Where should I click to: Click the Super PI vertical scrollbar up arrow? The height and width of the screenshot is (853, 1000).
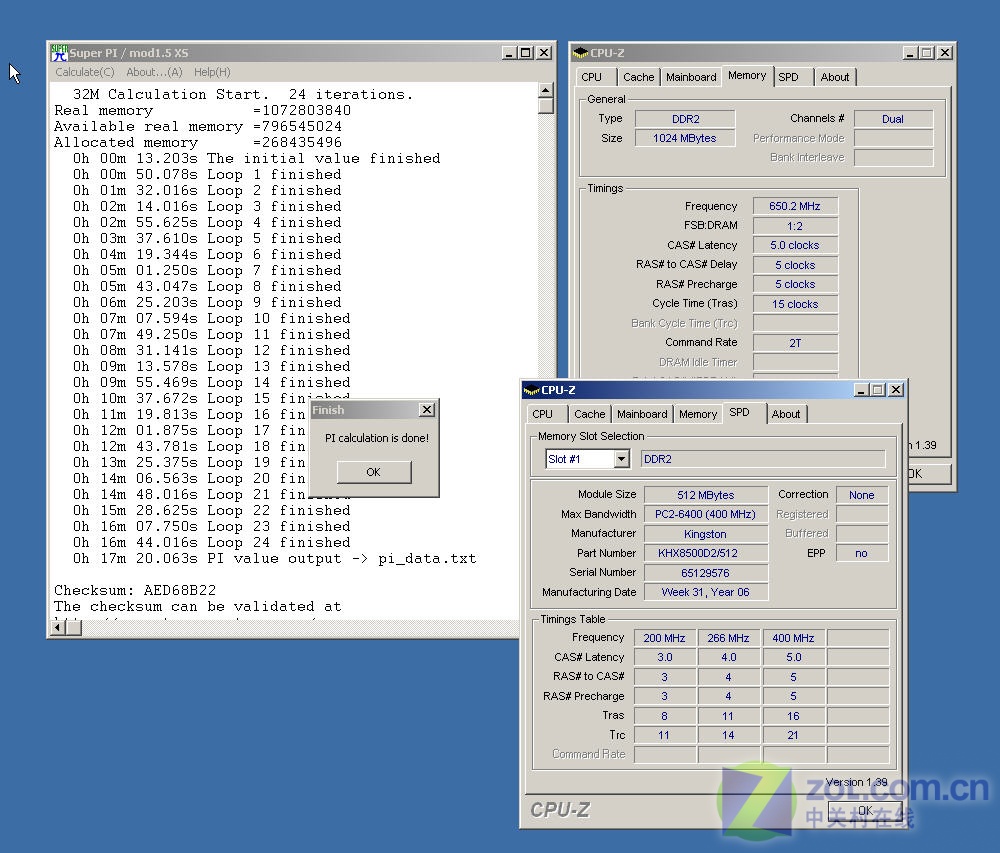click(x=545, y=90)
